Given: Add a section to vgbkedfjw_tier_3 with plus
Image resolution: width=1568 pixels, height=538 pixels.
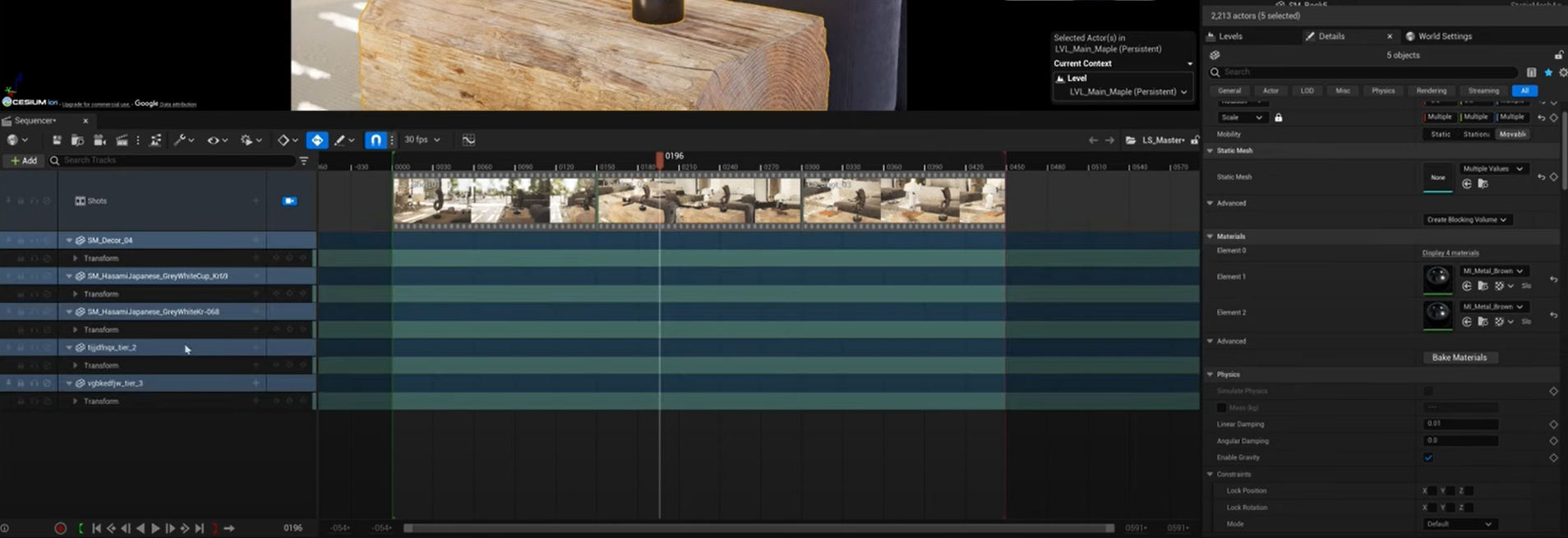Looking at the screenshot, I should click(x=256, y=384).
